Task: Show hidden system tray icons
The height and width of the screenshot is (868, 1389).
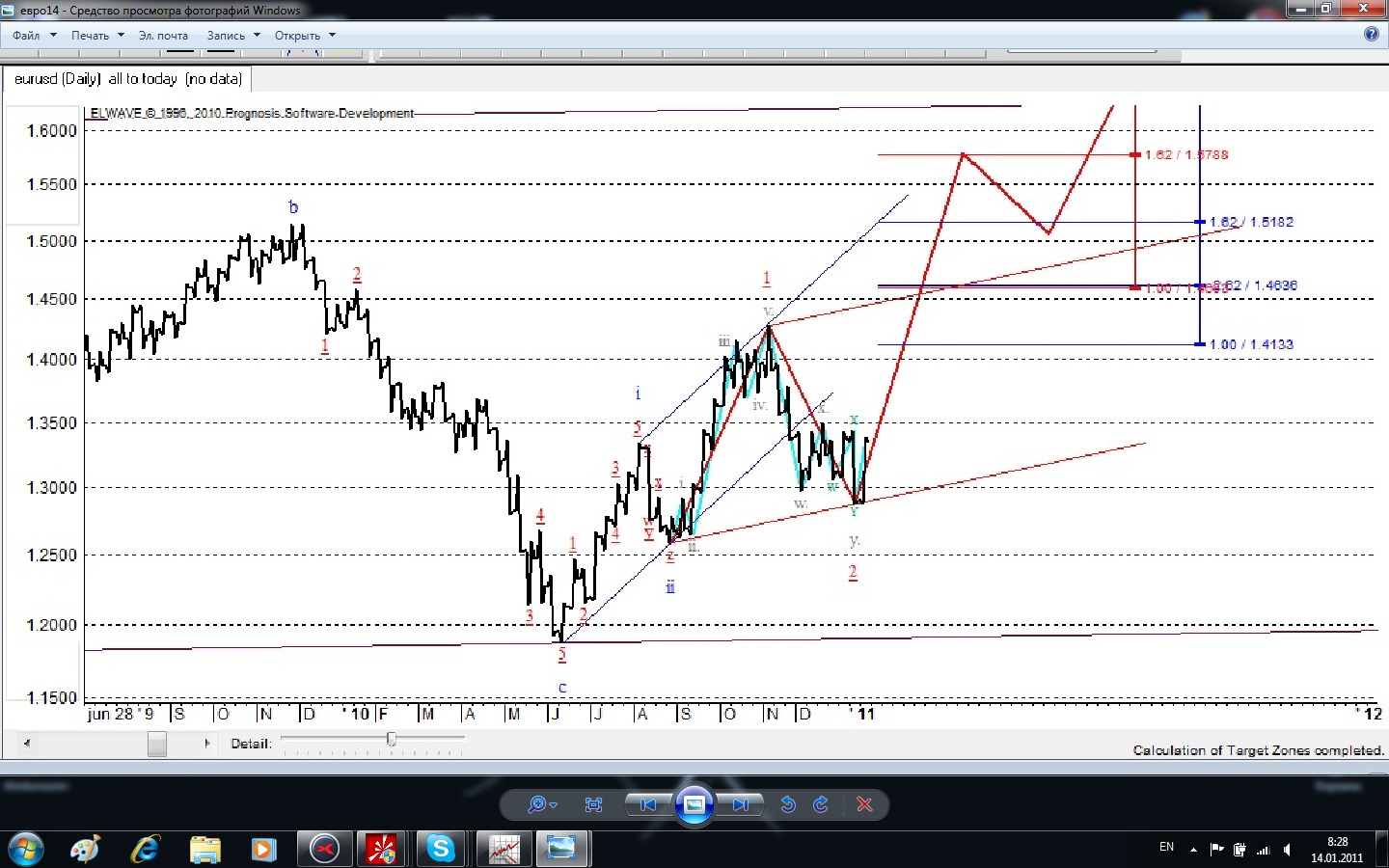Action: (1193, 850)
